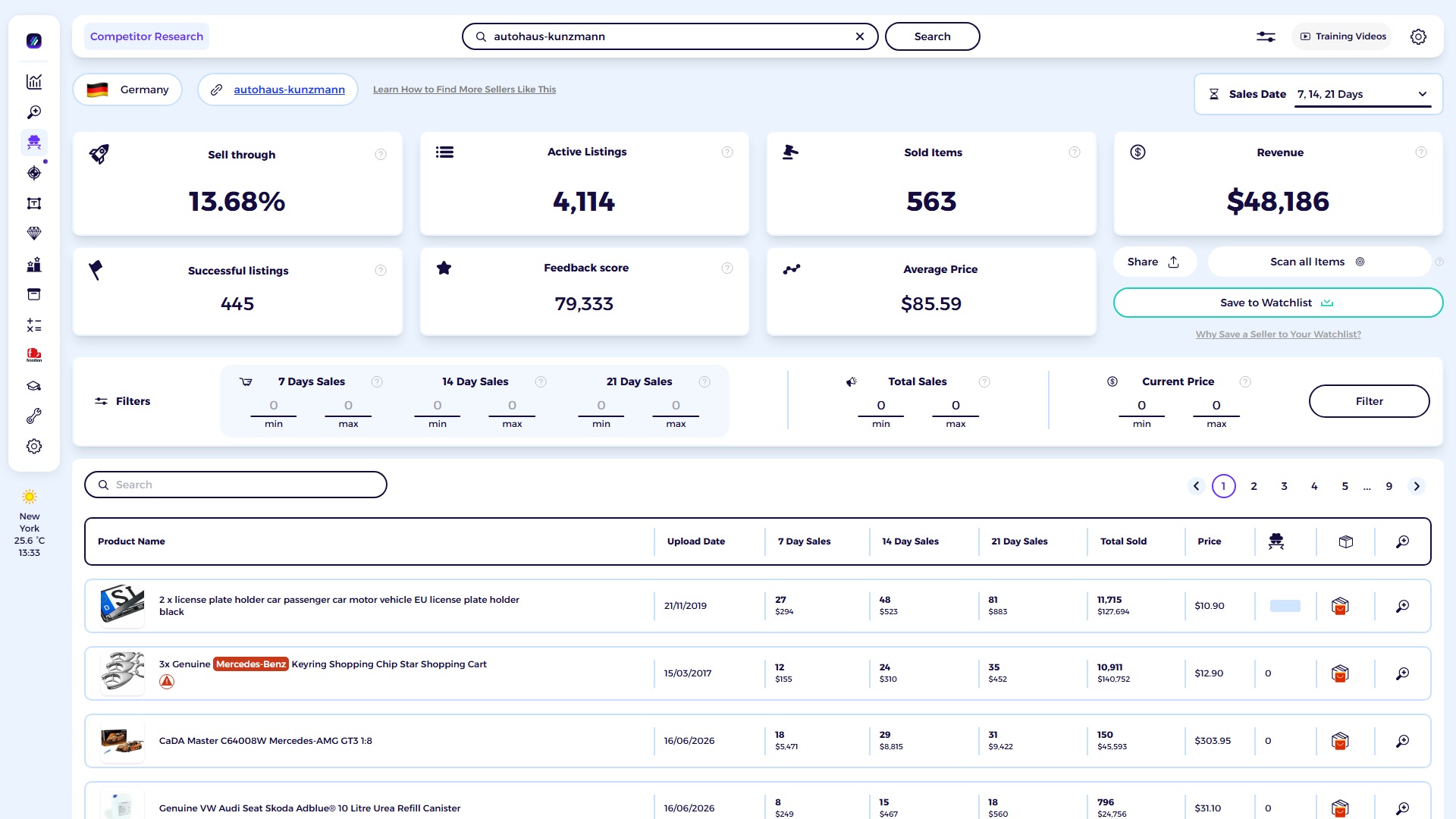1456x819 pixels.
Task: Open the storefront box sidebar icon
Action: (34, 294)
